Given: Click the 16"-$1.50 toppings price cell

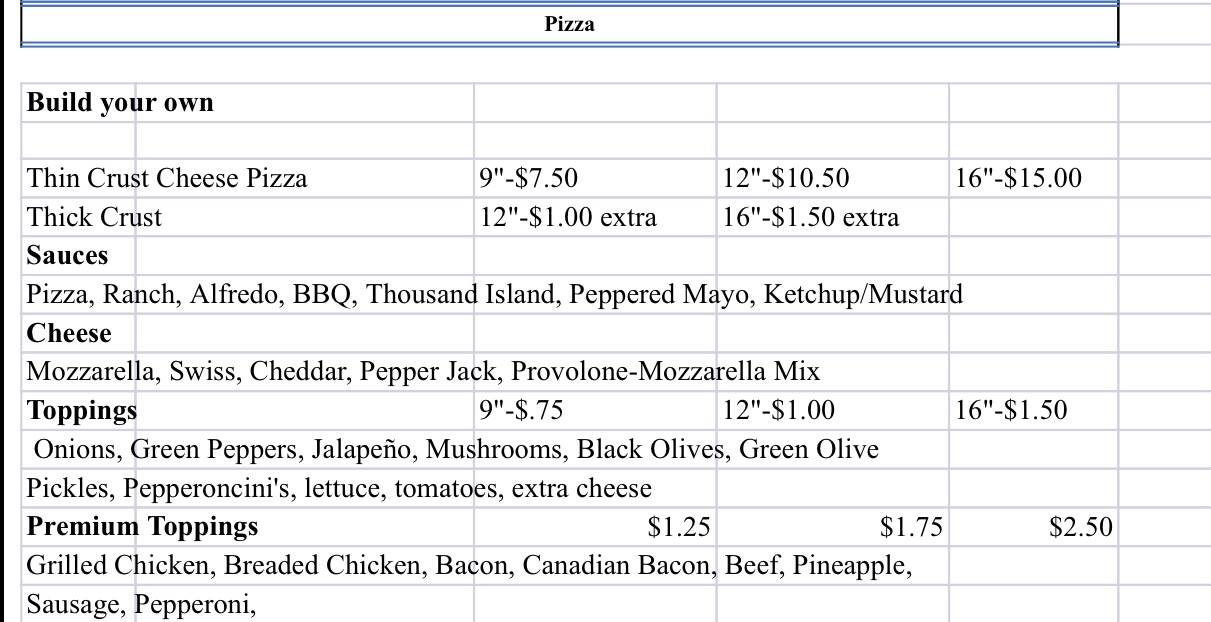Looking at the screenshot, I should click(1011, 411).
